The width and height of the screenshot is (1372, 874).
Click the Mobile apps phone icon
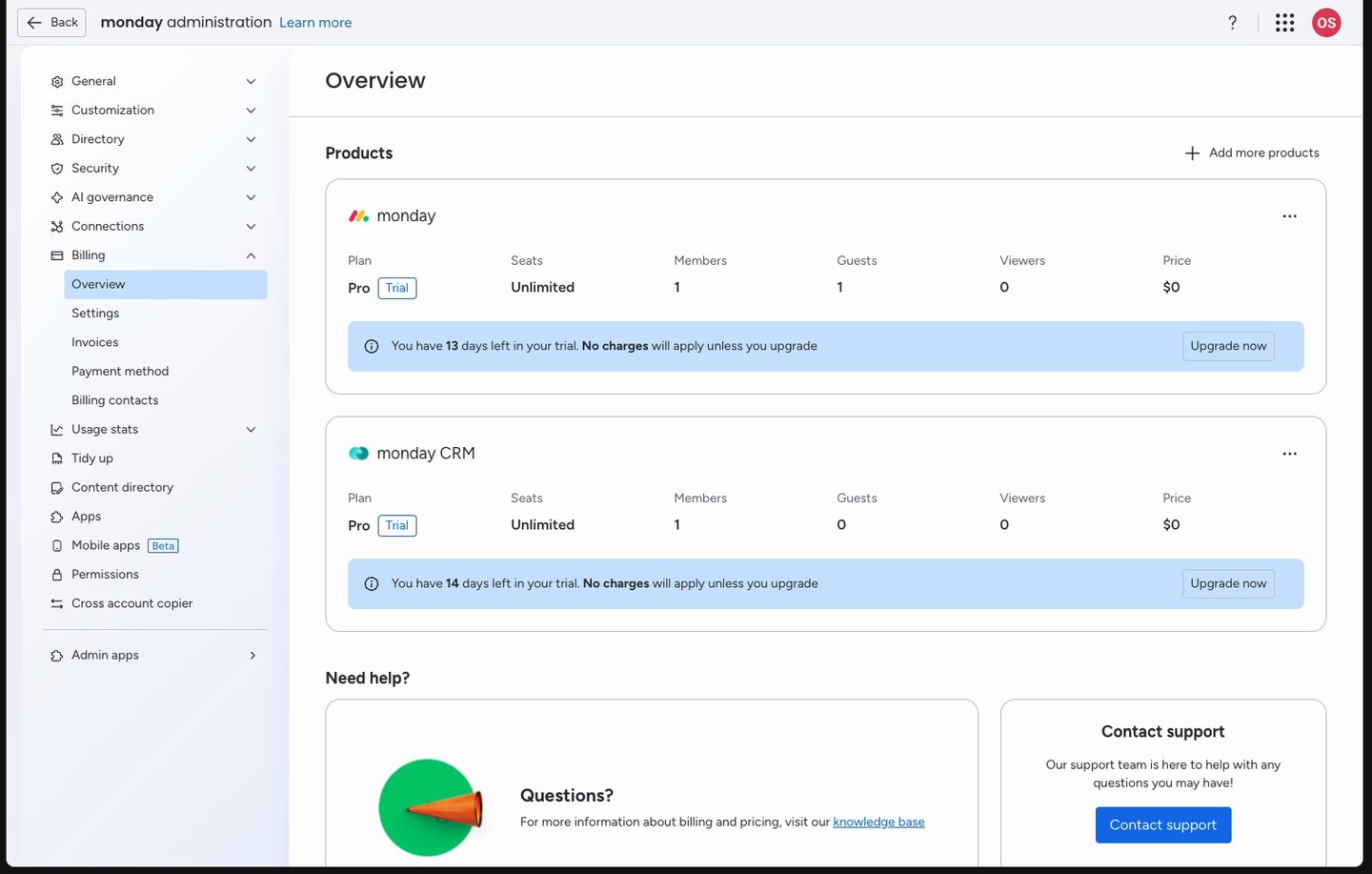coord(57,546)
